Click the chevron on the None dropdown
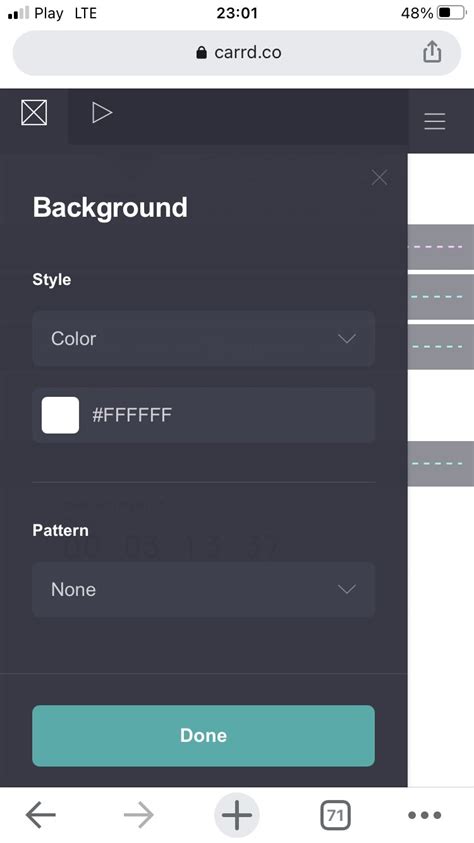This screenshot has width=474, height=843. tap(347, 590)
